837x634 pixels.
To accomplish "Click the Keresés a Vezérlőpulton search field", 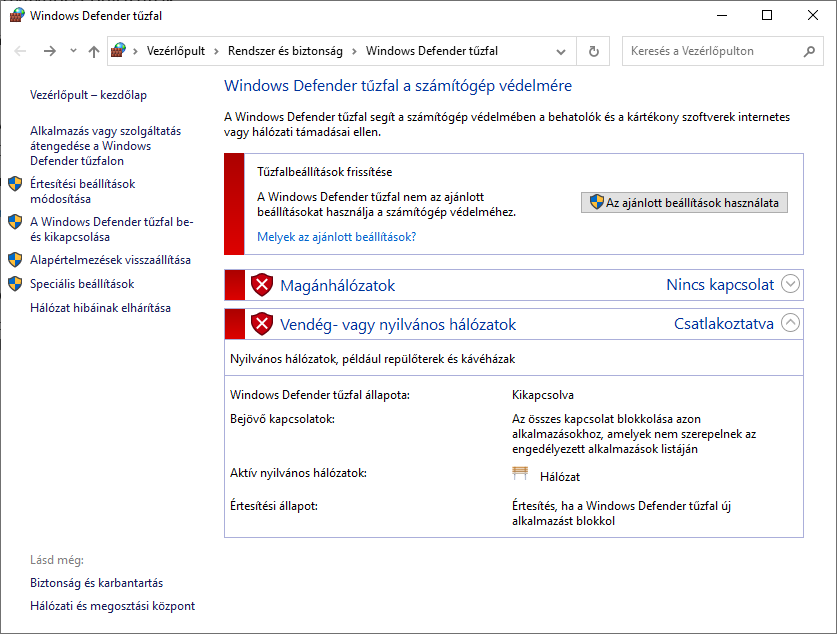I will pos(723,51).
